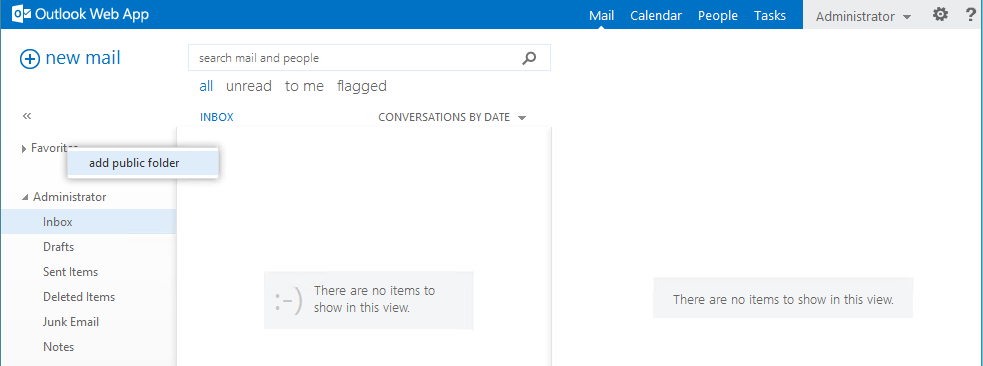This screenshot has height=366, width=983.
Task: Expand the Favorites folder group
Action: [x=24, y=149]
